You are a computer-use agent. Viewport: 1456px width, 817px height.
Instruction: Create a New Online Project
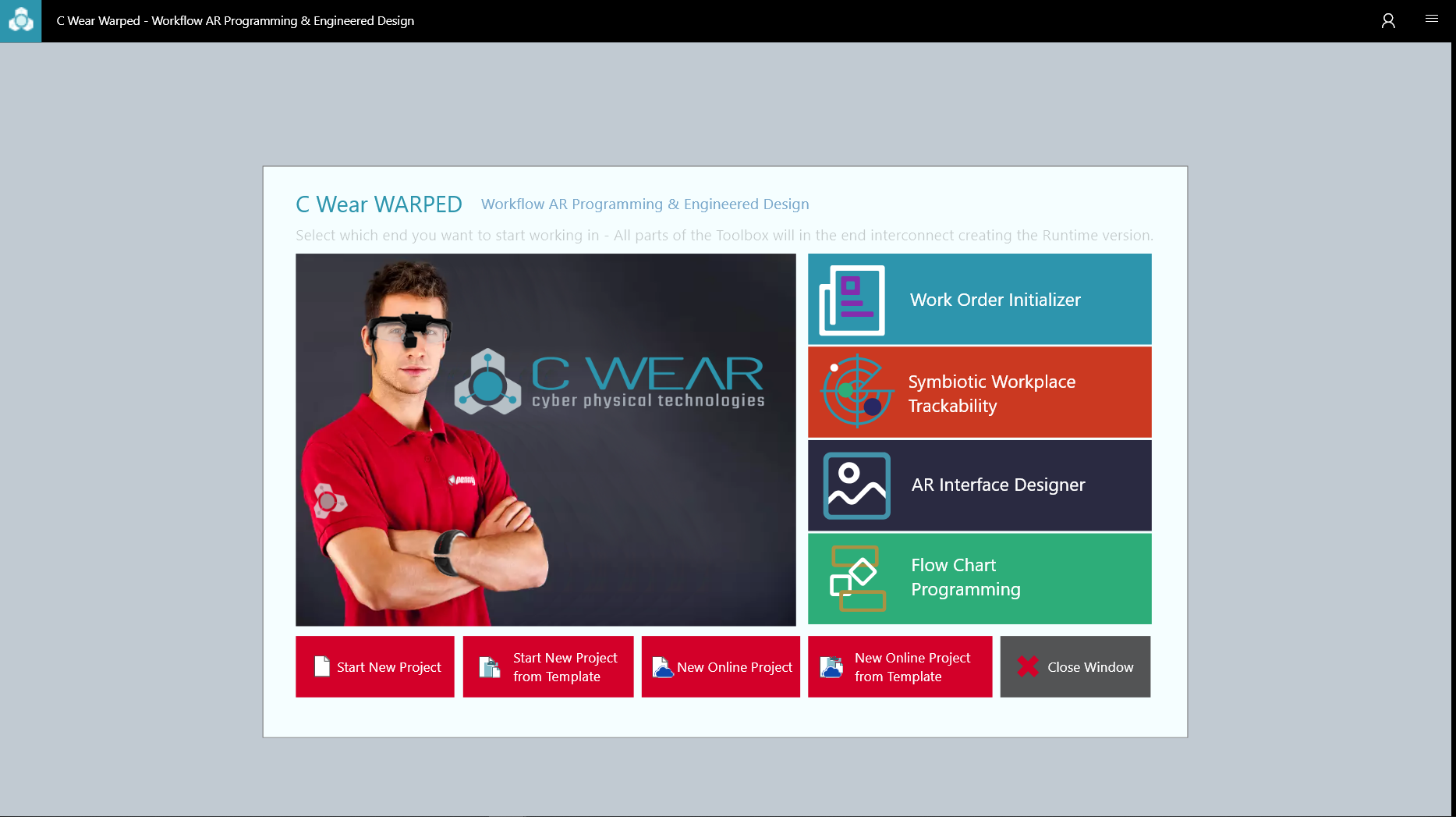721,666
